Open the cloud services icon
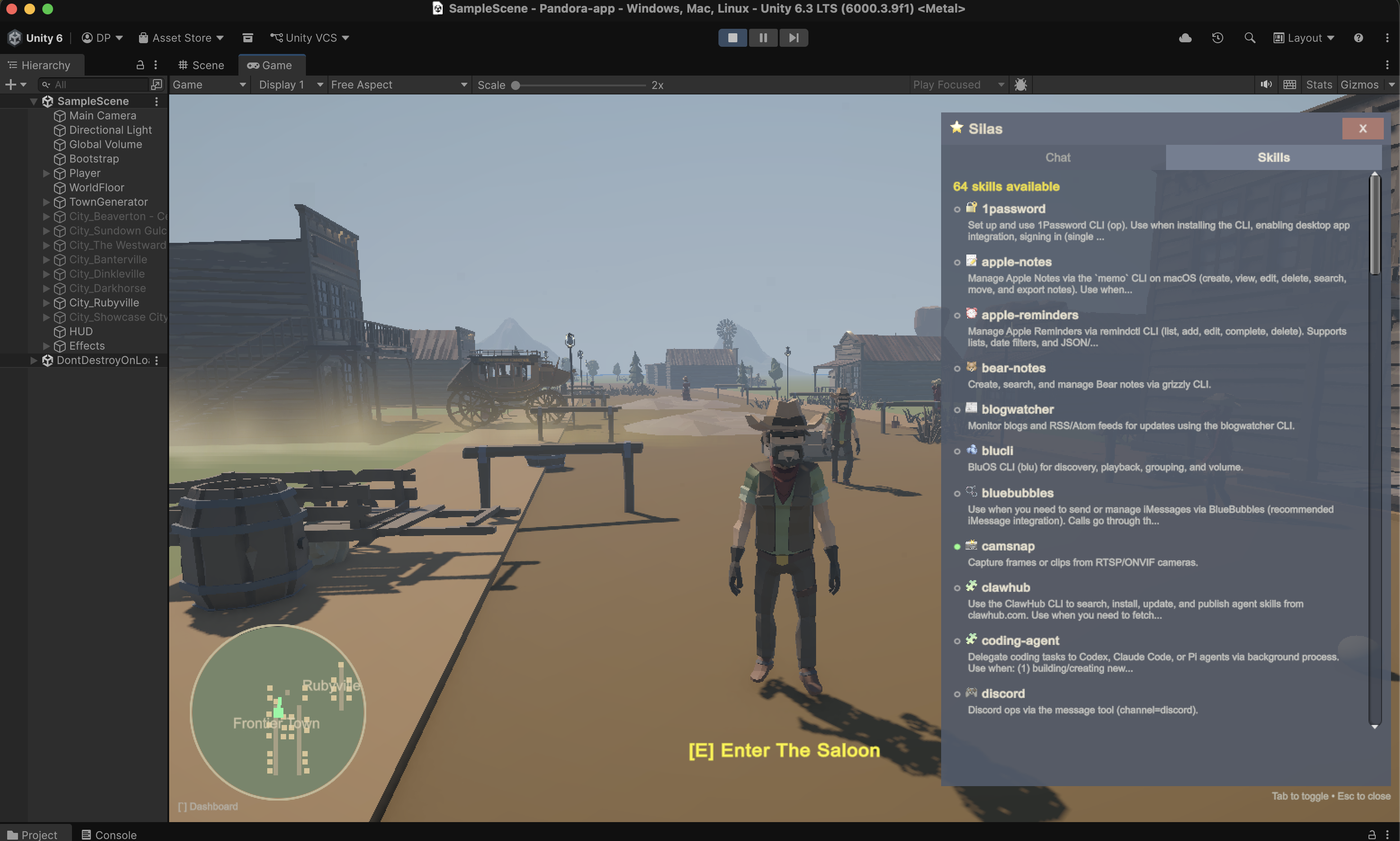The width and height of the screenshot is (1400, 841). tap(1185, 38)
